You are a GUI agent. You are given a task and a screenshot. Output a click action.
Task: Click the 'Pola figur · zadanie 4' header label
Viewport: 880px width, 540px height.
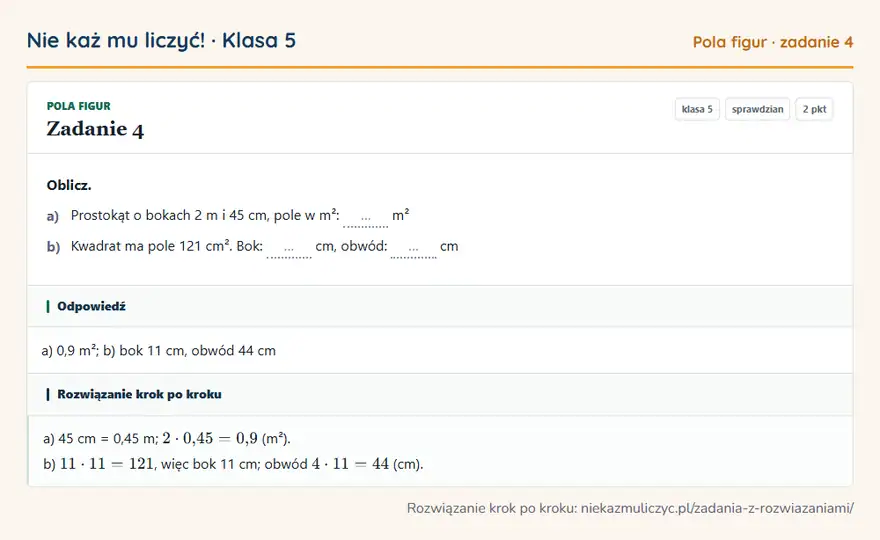tap(773, 42)
